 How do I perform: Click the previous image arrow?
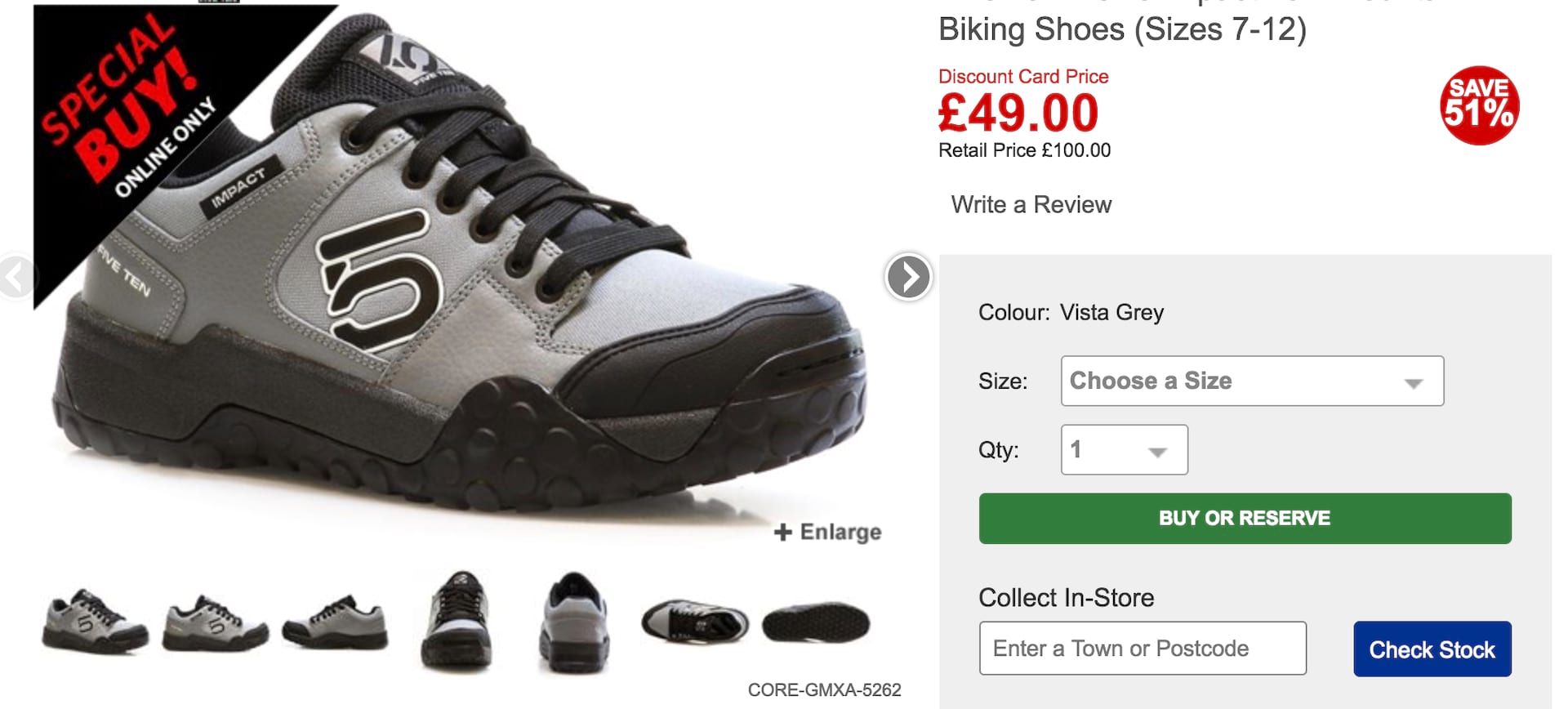[x=15, y=277]
